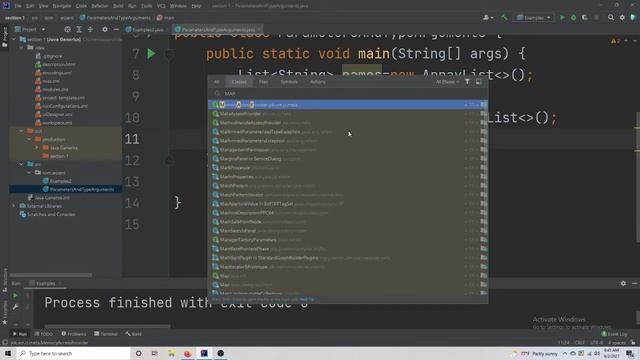Open the Windows Start menu
640x360 pixels.
pyautogui.click(x=8, y=353)
